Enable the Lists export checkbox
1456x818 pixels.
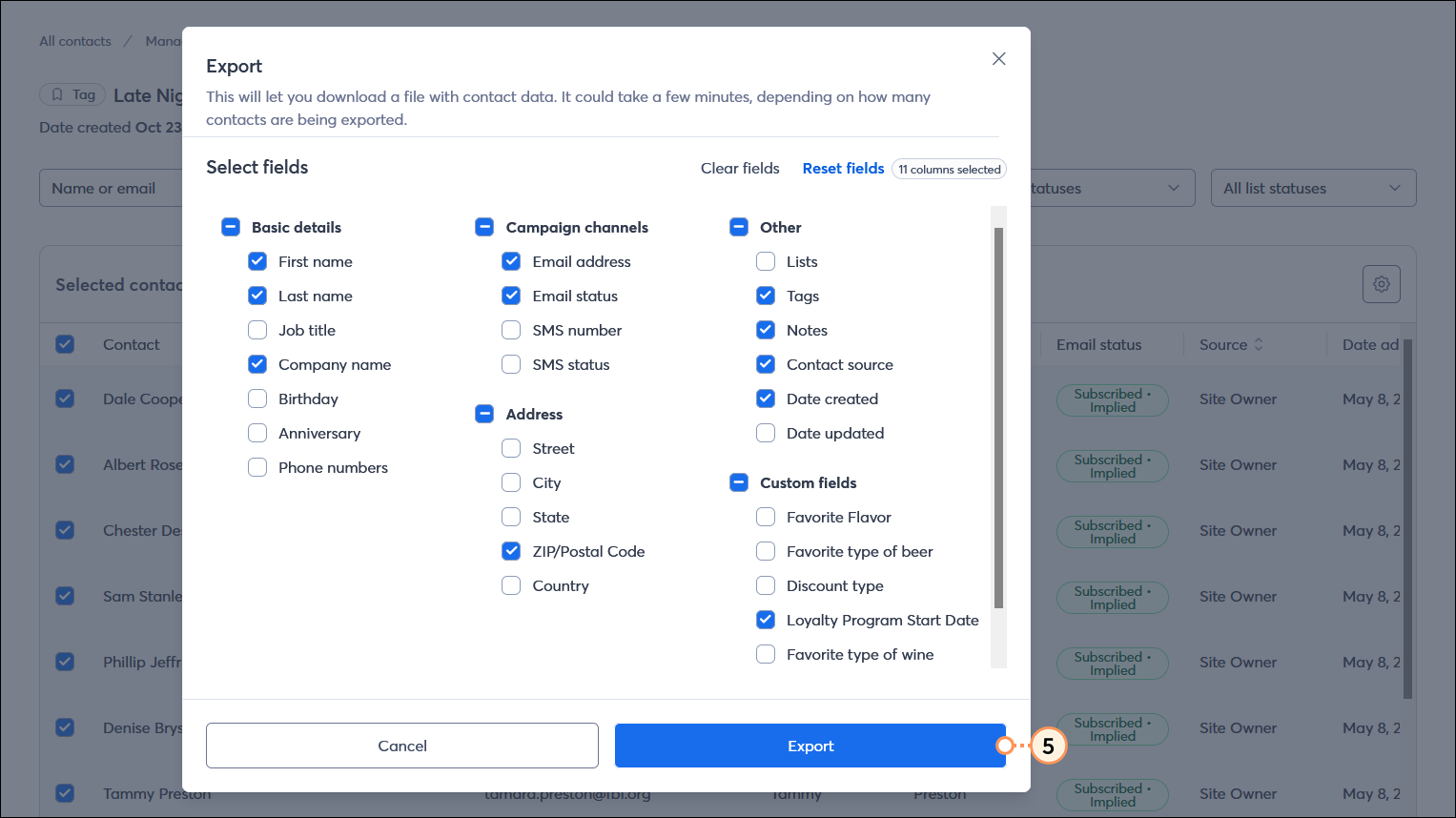(x=766, y=261)
